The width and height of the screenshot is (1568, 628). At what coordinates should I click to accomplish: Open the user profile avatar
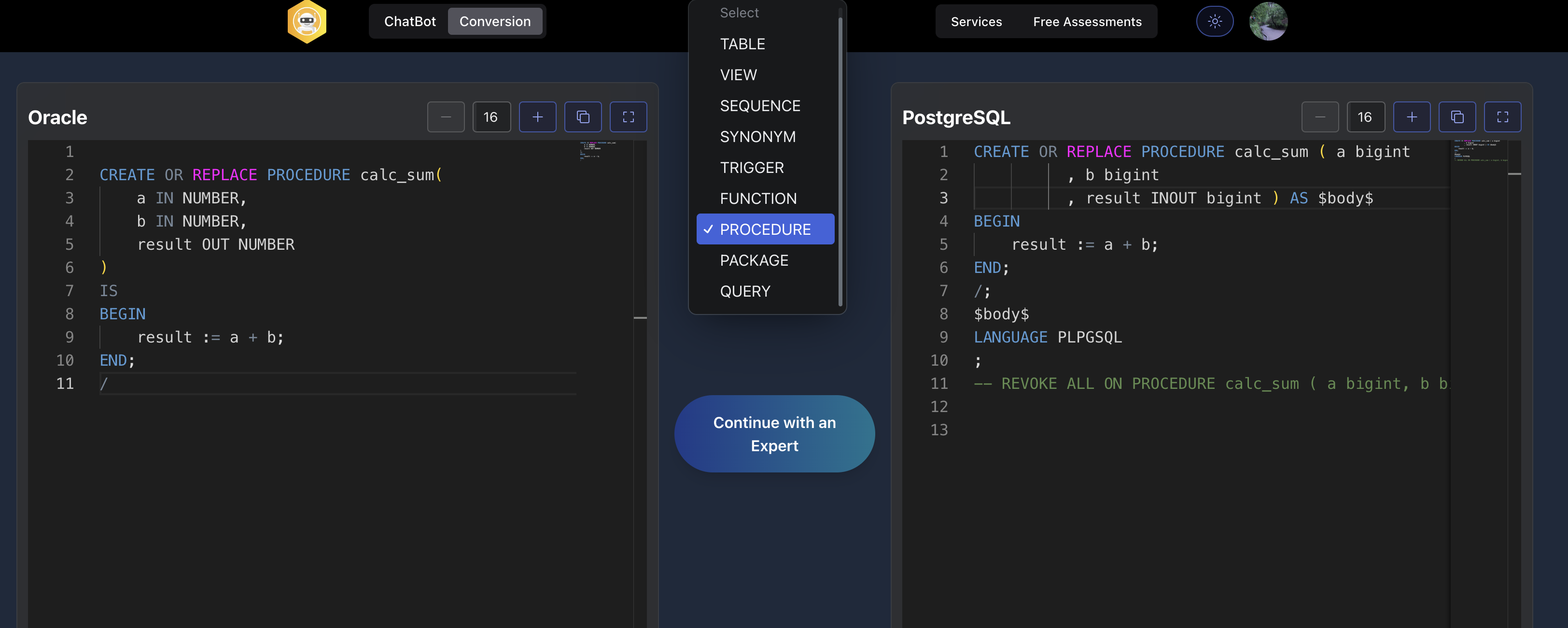[1268, 21]
